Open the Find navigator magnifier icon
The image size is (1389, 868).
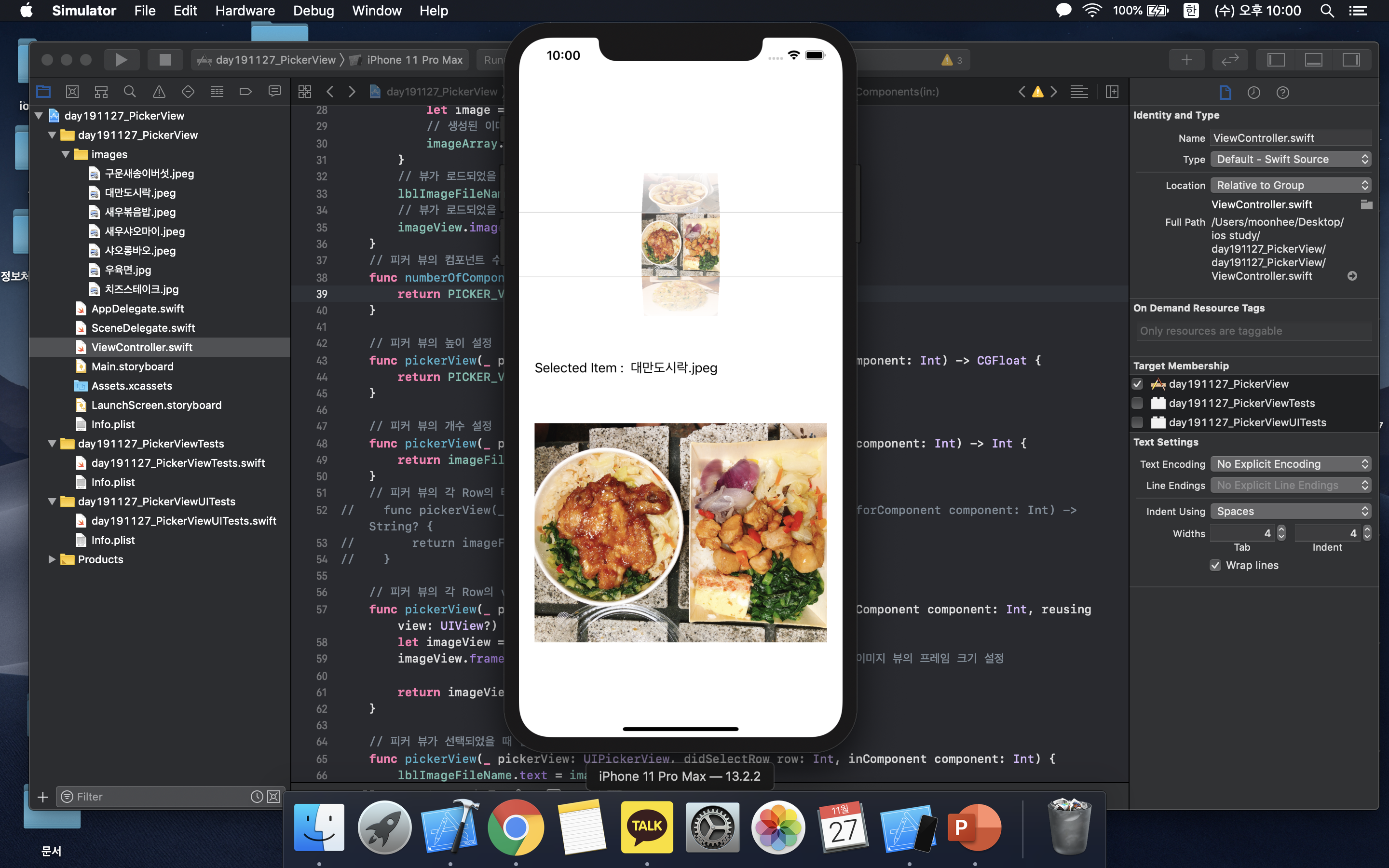coord(130,92)
